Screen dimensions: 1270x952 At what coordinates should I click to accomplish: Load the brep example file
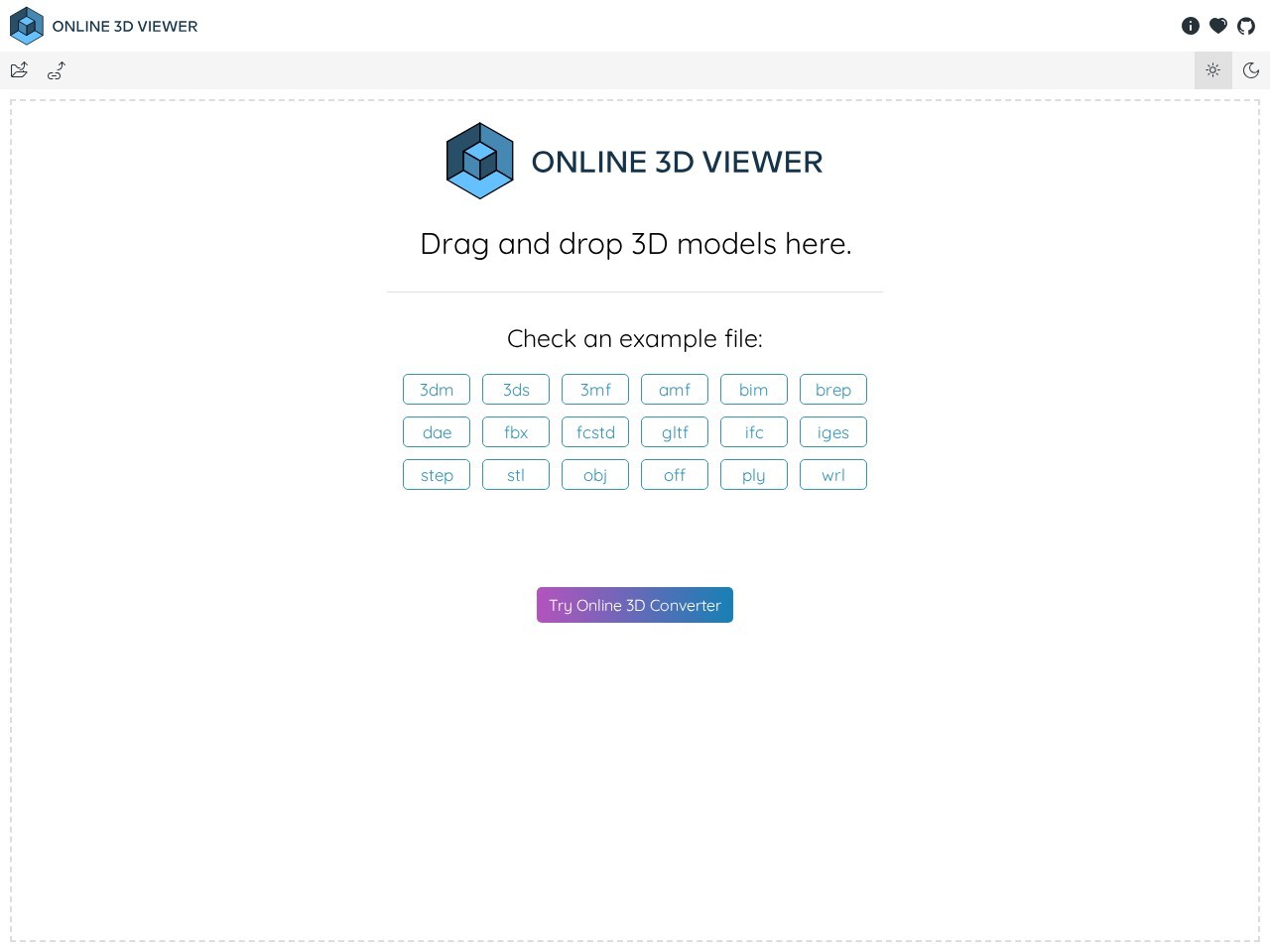pos(833,390)
